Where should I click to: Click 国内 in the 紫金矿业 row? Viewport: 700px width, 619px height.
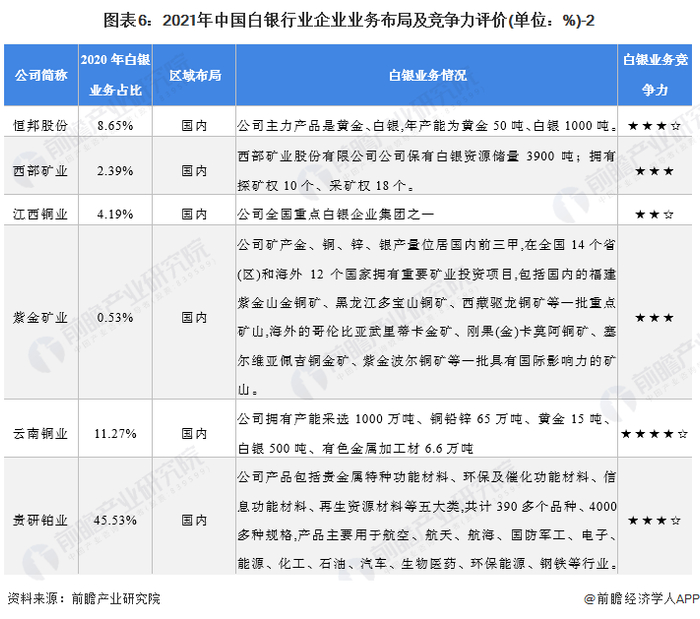[x=194, y=317]
